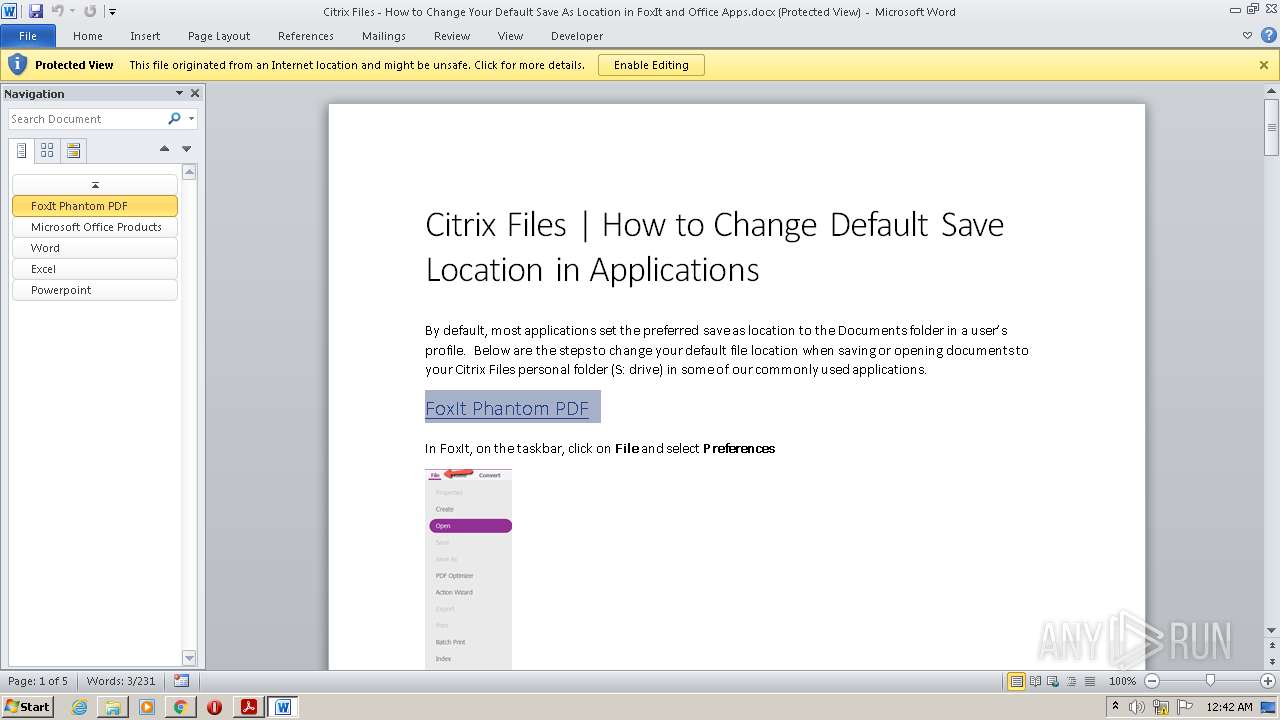Image resolution: width=1280 pixels, height=720 pixels.
Task: Open the search options dropdown arrow
Action: [x=191, y=119]
